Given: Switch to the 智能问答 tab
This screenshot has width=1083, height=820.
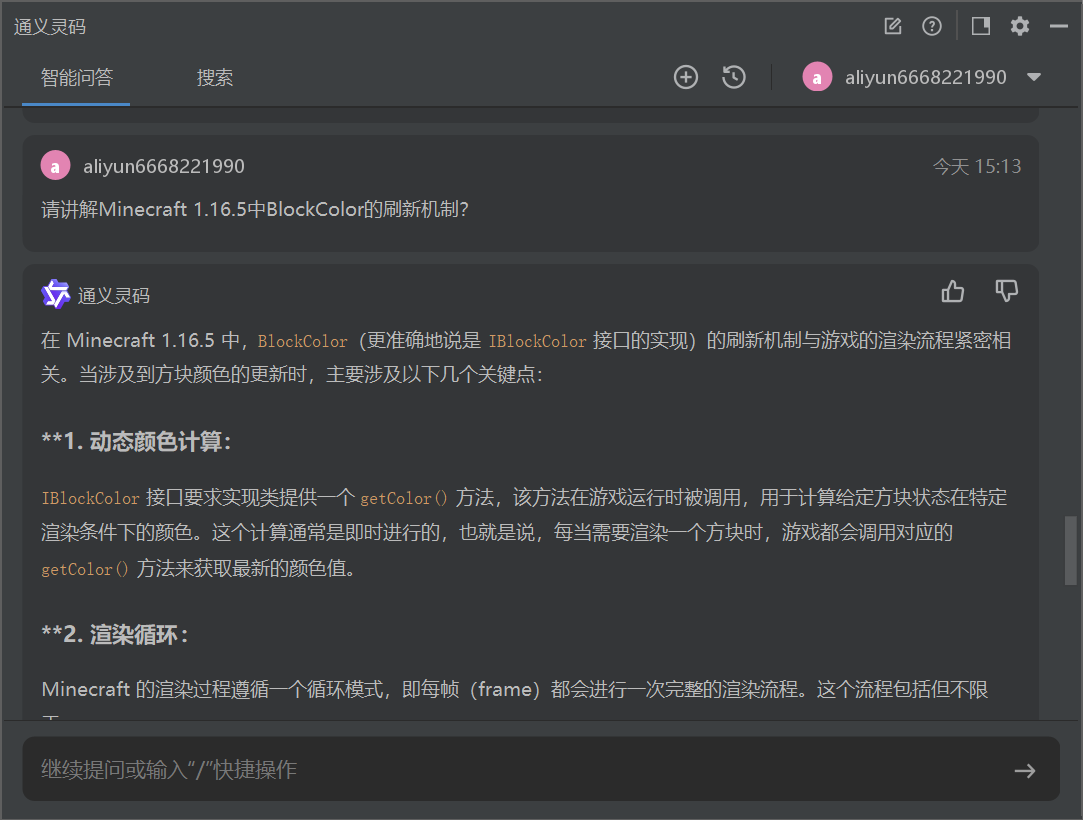Looking at the screenshot, I should 76,77.
